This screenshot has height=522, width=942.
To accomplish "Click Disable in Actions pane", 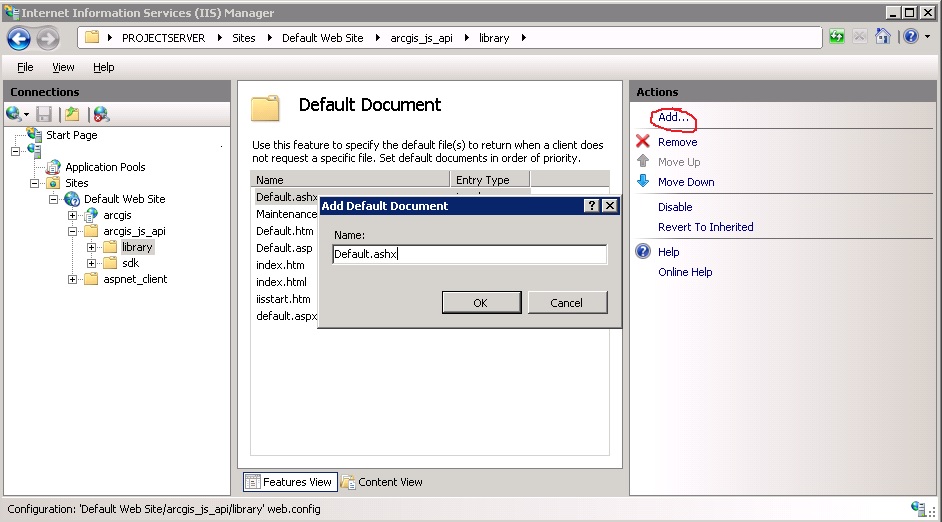I will [675, 207].
